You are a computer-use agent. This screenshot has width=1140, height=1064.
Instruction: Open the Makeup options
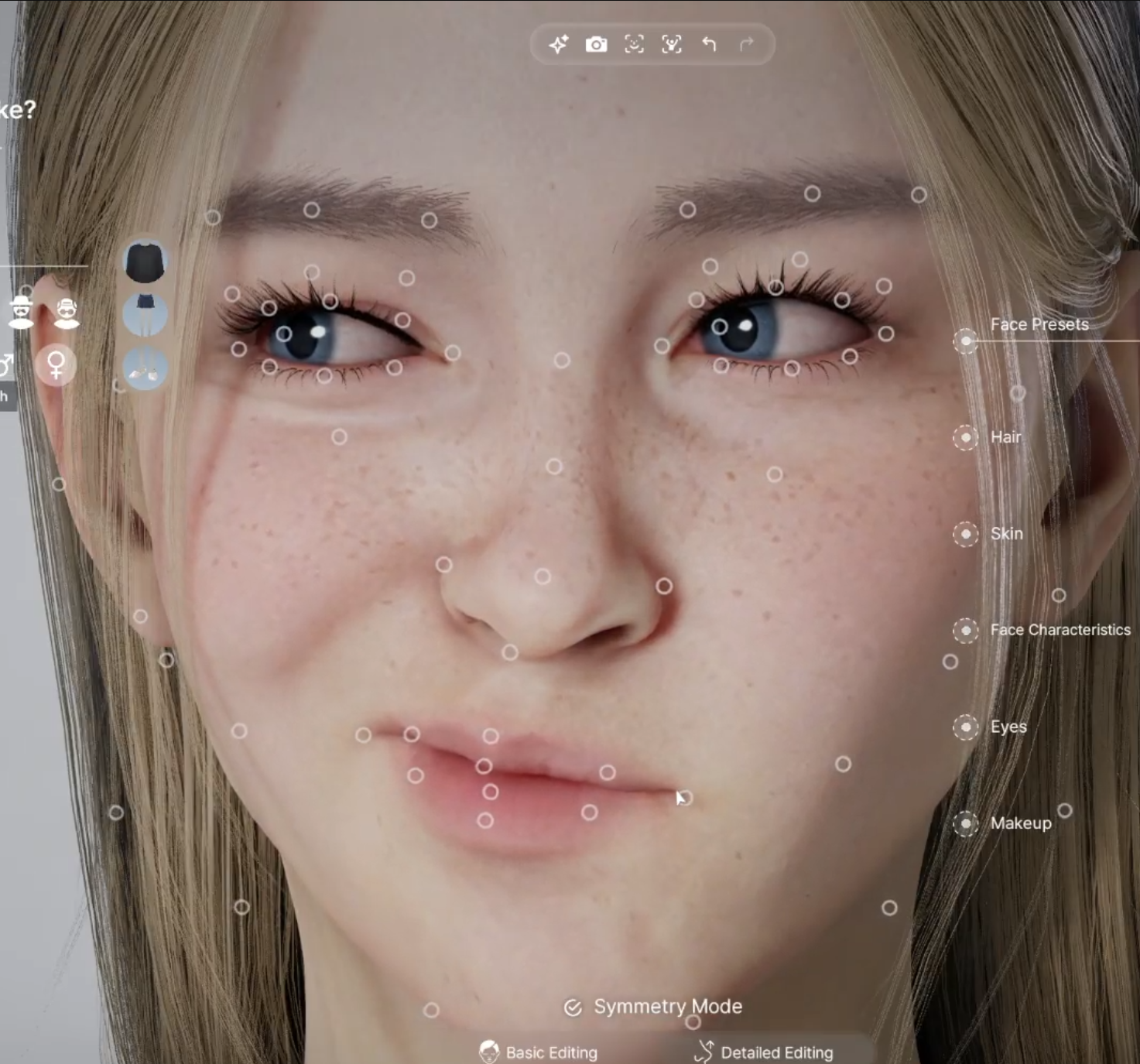point(966,823)
